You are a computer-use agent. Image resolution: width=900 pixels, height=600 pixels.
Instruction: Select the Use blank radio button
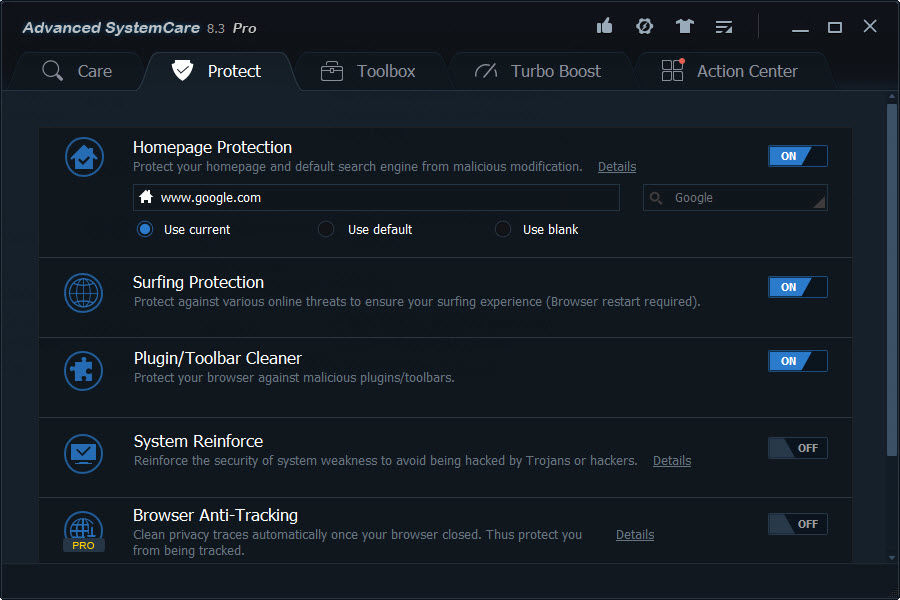[x=503, y=230]
